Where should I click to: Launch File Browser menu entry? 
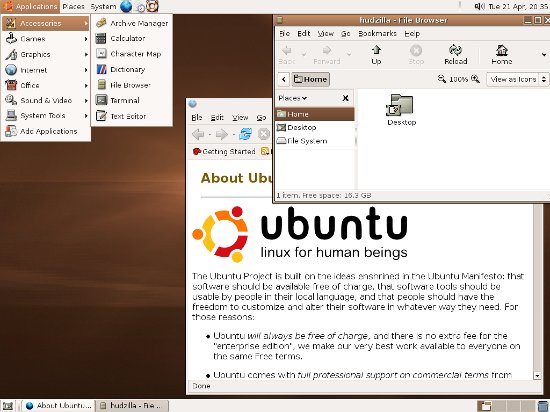(132, 85)
